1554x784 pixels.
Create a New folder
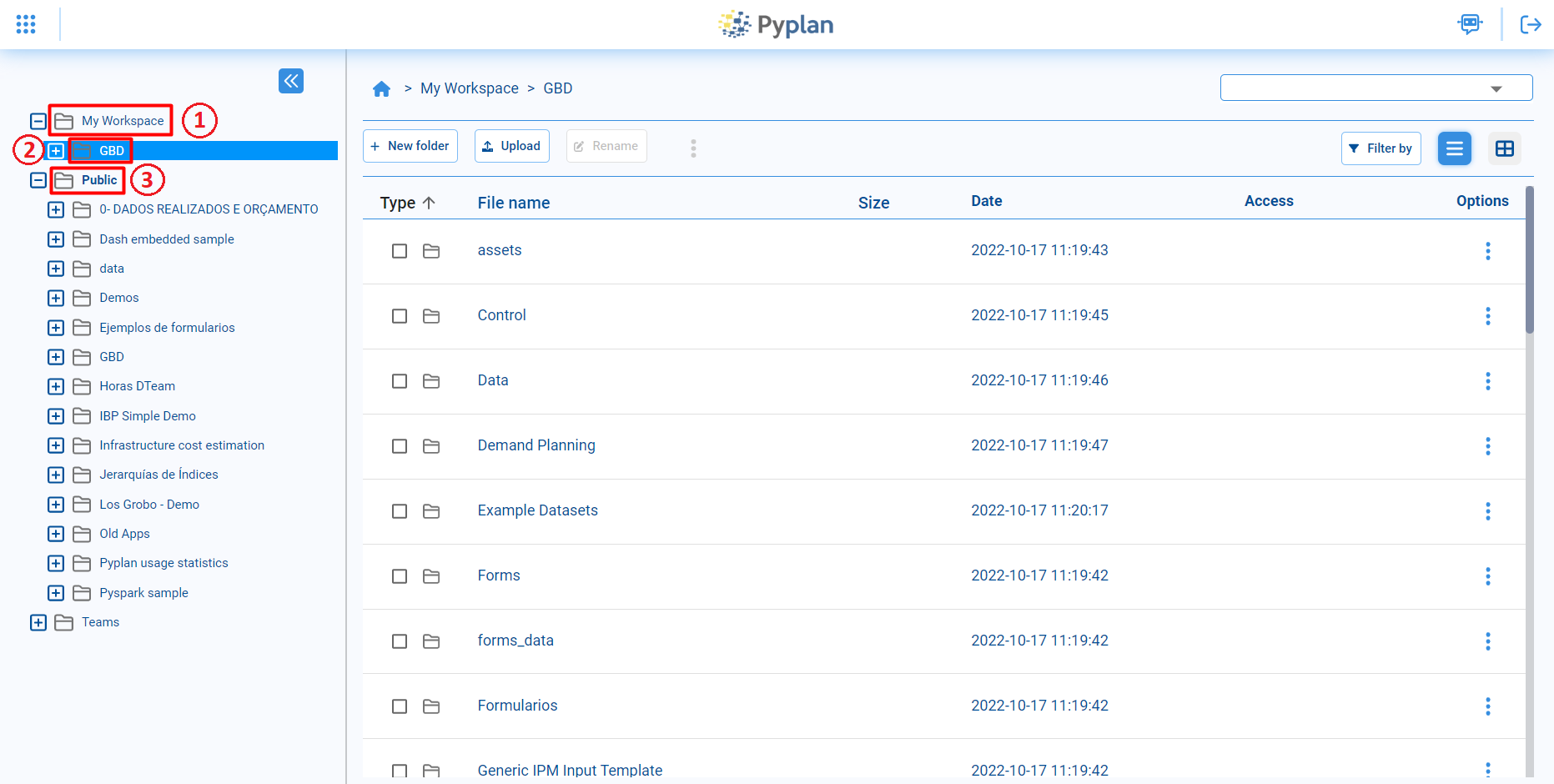[410, 145]
